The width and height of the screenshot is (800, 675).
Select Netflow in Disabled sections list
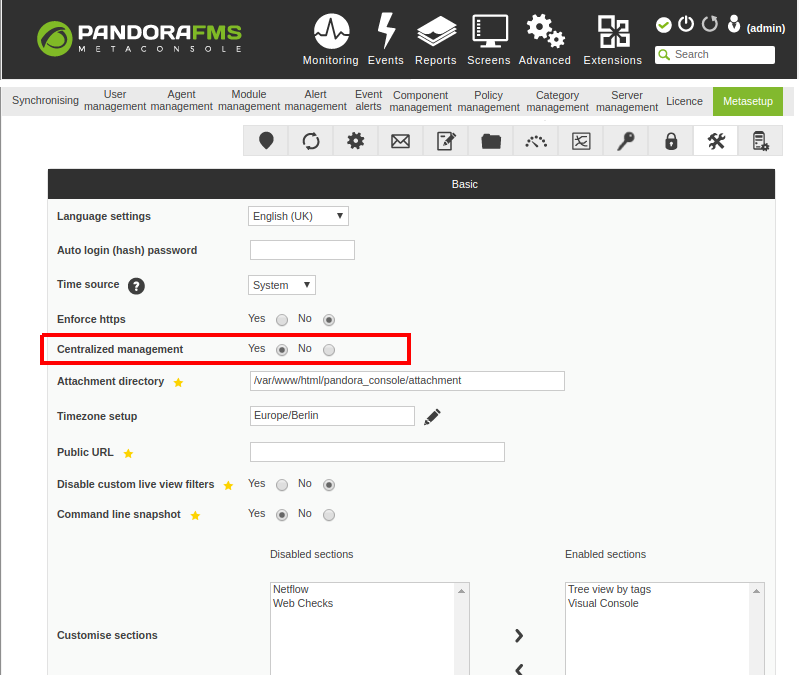[291, 589]
